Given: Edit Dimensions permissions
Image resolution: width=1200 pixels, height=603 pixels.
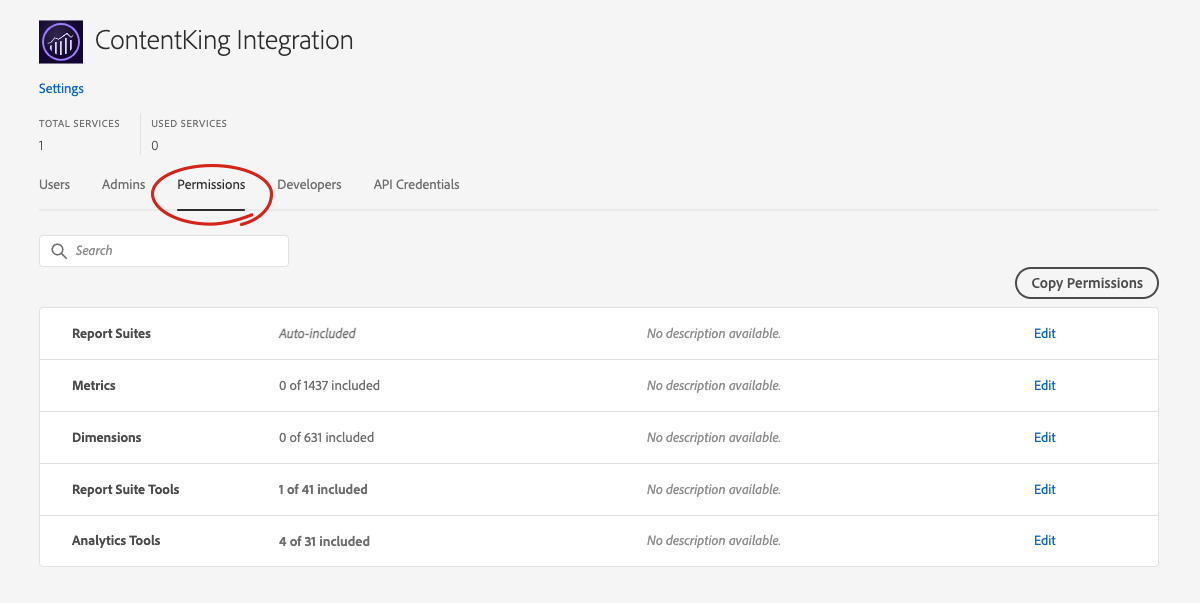Looking at the screenshot, I should [1045, 437].
